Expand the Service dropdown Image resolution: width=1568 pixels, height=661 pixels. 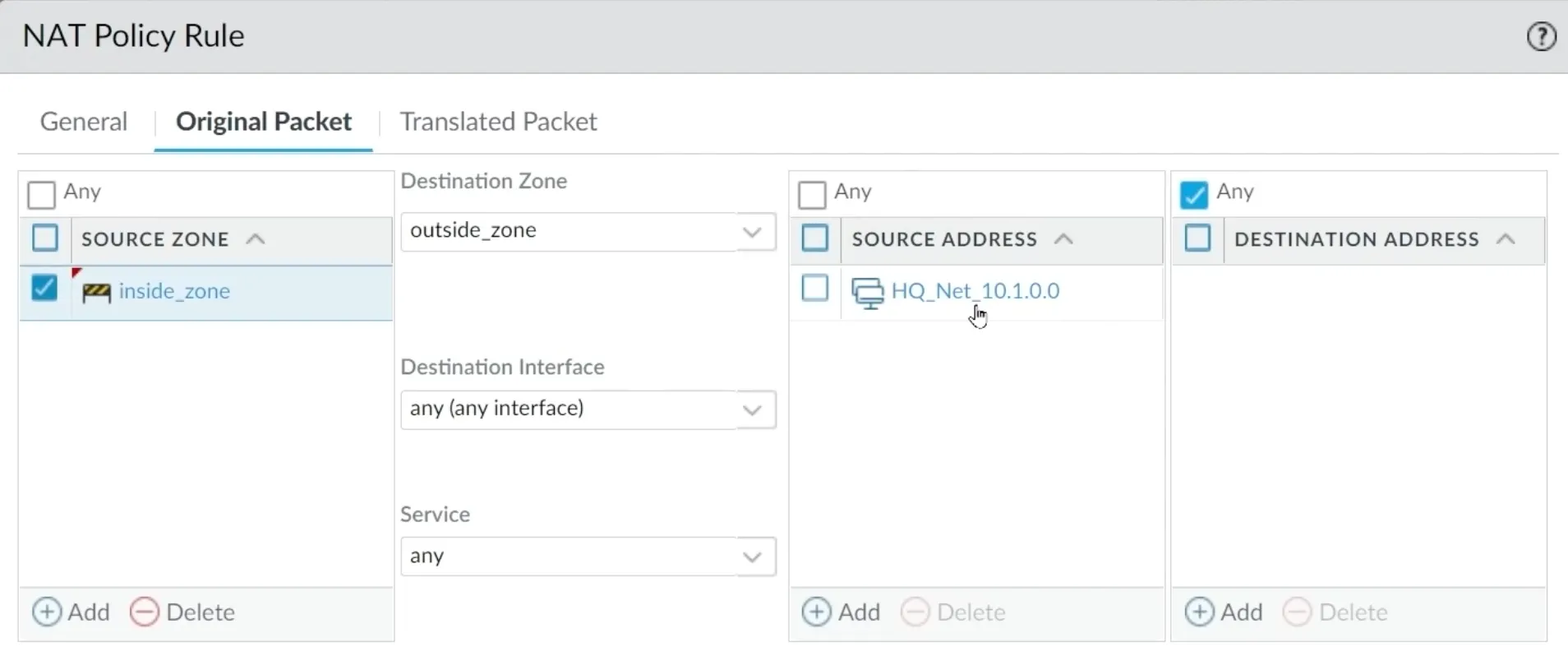coord(751,557)
